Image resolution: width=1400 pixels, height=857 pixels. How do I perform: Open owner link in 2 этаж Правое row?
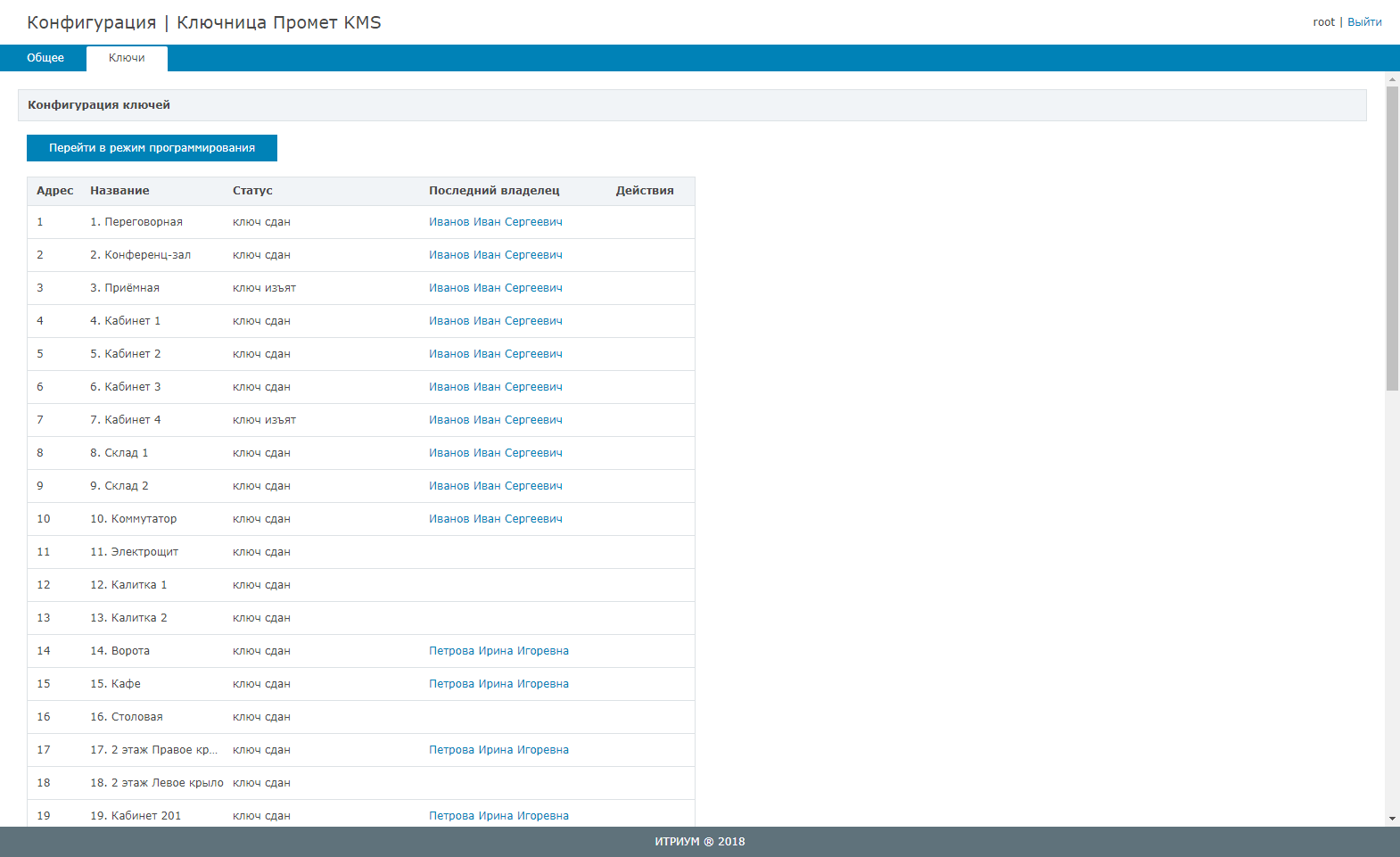(x=498, y=750)
